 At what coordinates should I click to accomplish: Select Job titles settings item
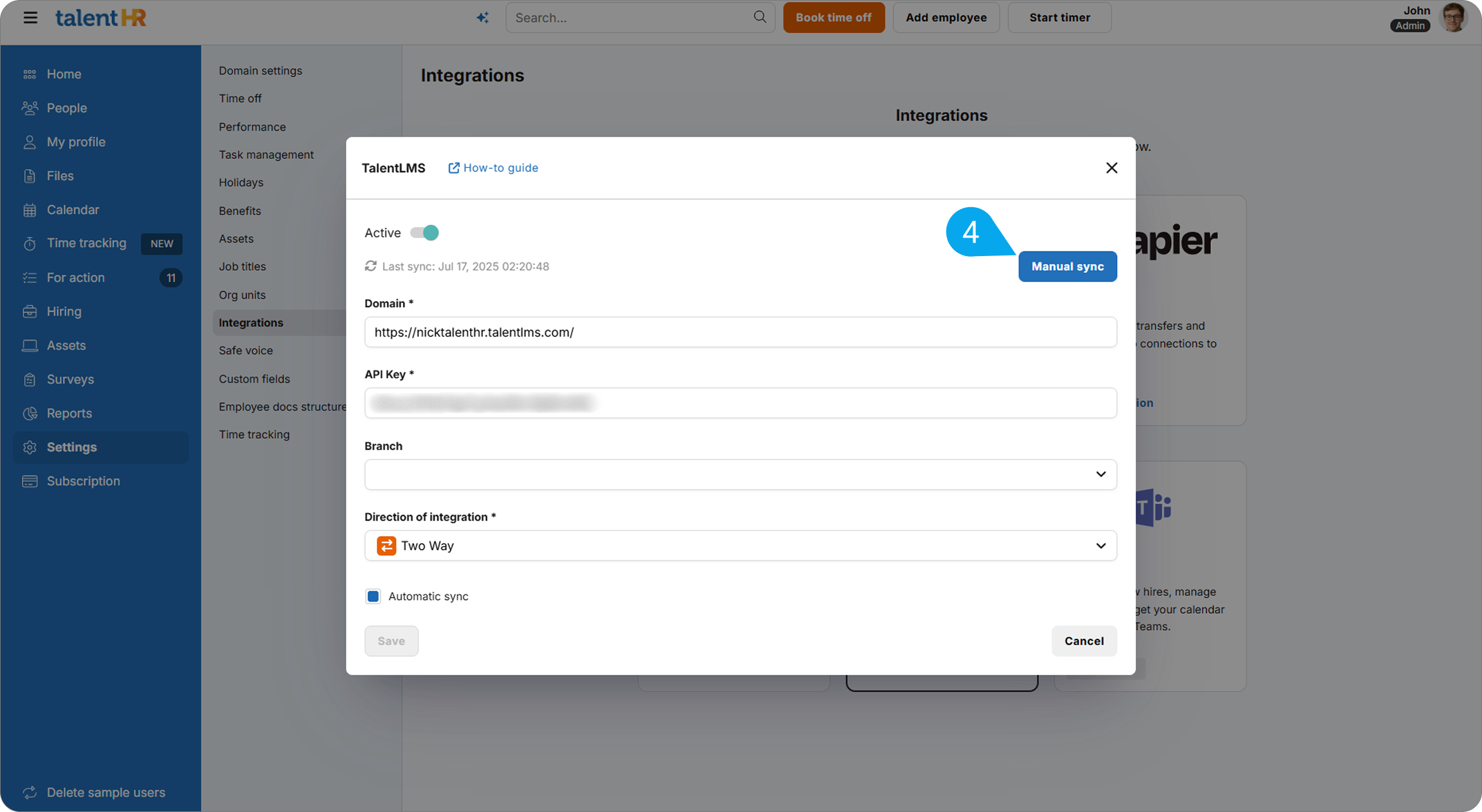coord(242,266)
